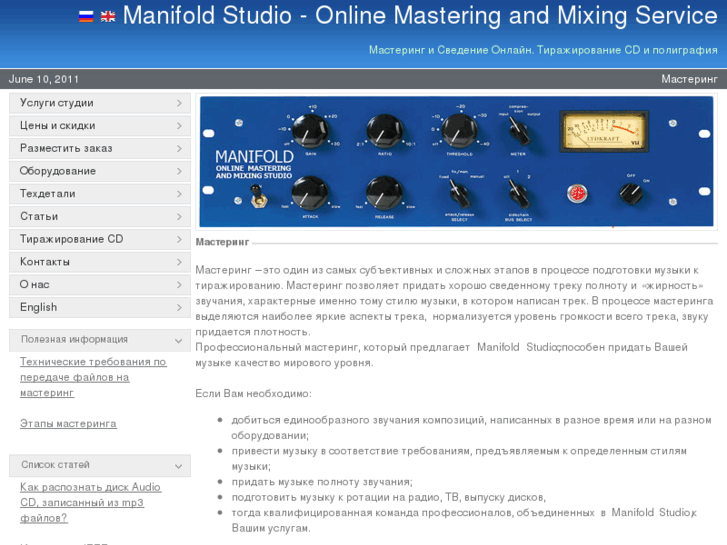This screenshot has width=727, height=545.
Task: Click the brass toggle switch on compressor
Action: click(x=258, y=195)
